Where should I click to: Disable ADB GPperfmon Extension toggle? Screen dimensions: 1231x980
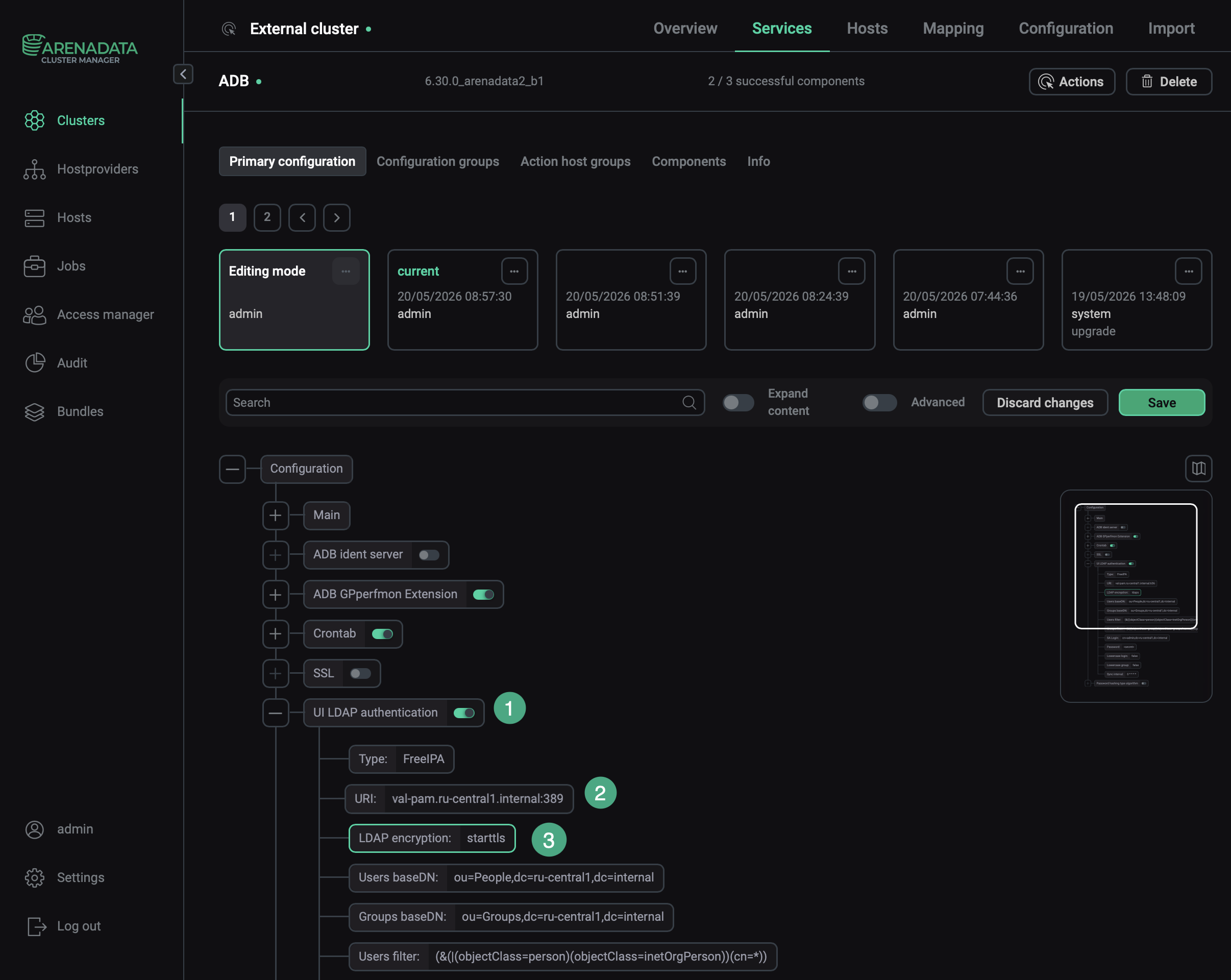coord(484,595)
